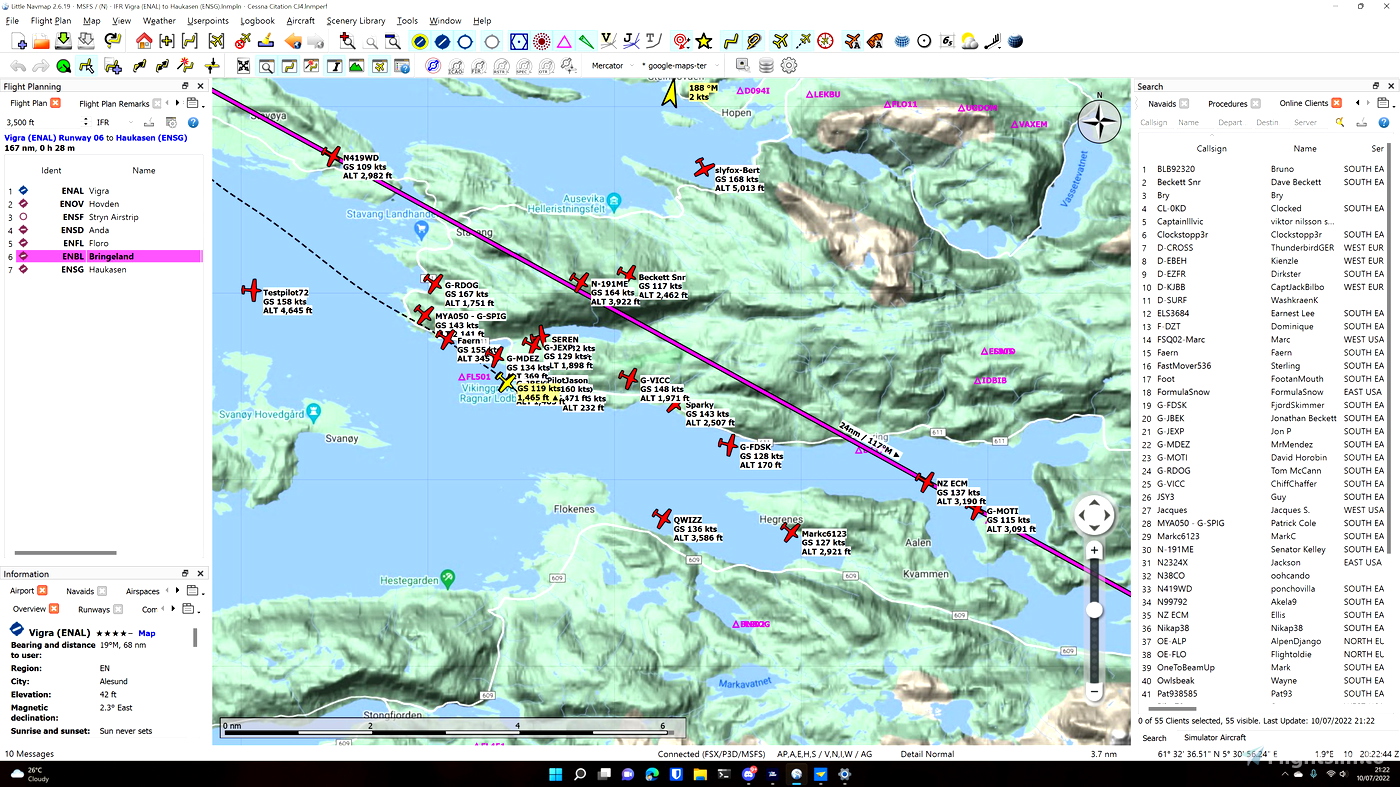Toggle AI aircraft display
The width and height of the screenshot is (1400, 787).
click(x=852, y=41)
